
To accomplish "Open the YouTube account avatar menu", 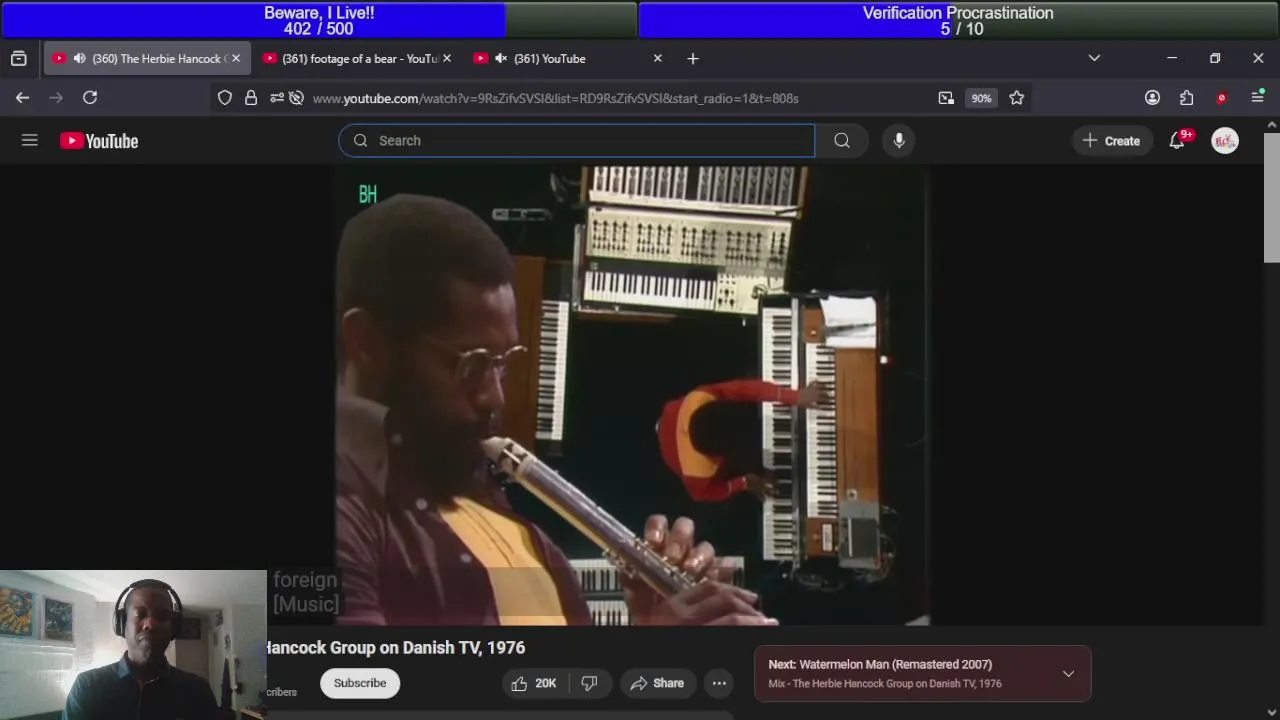I will (x=1225, y=141).
